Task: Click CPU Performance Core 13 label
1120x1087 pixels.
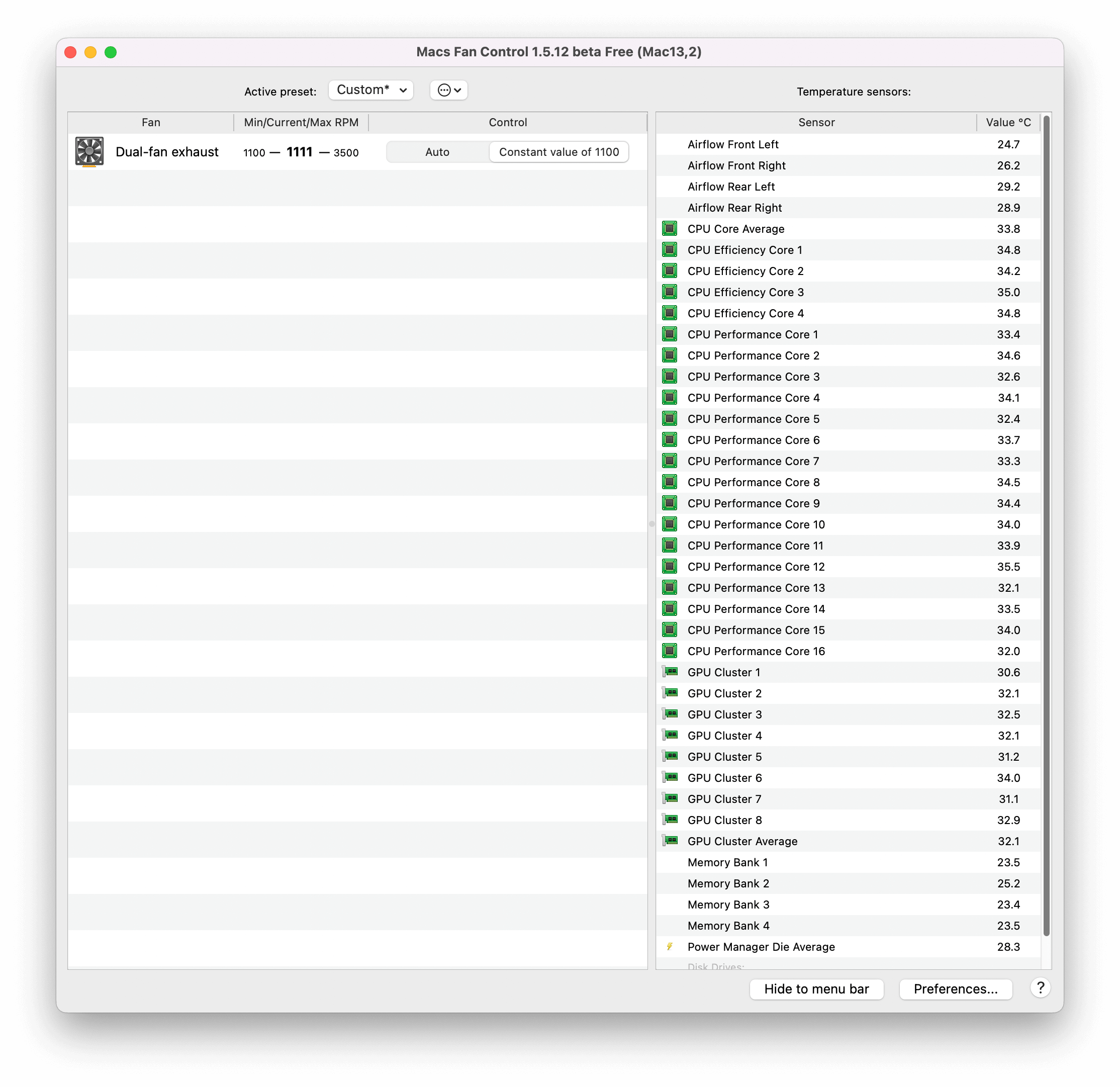Action: click(756, 588)
